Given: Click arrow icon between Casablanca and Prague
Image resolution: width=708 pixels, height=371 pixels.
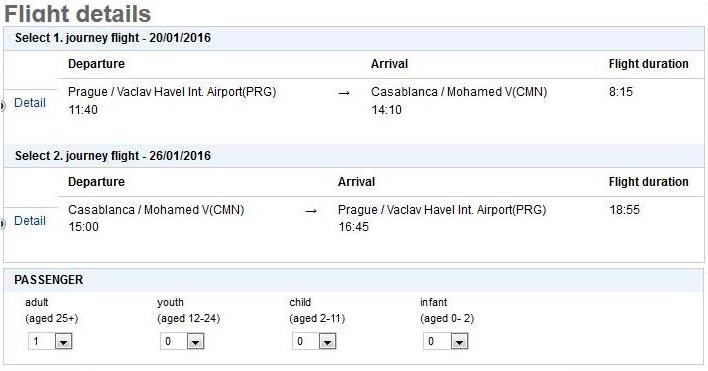Looking at the screenshot, I should (x=311, y=211).
